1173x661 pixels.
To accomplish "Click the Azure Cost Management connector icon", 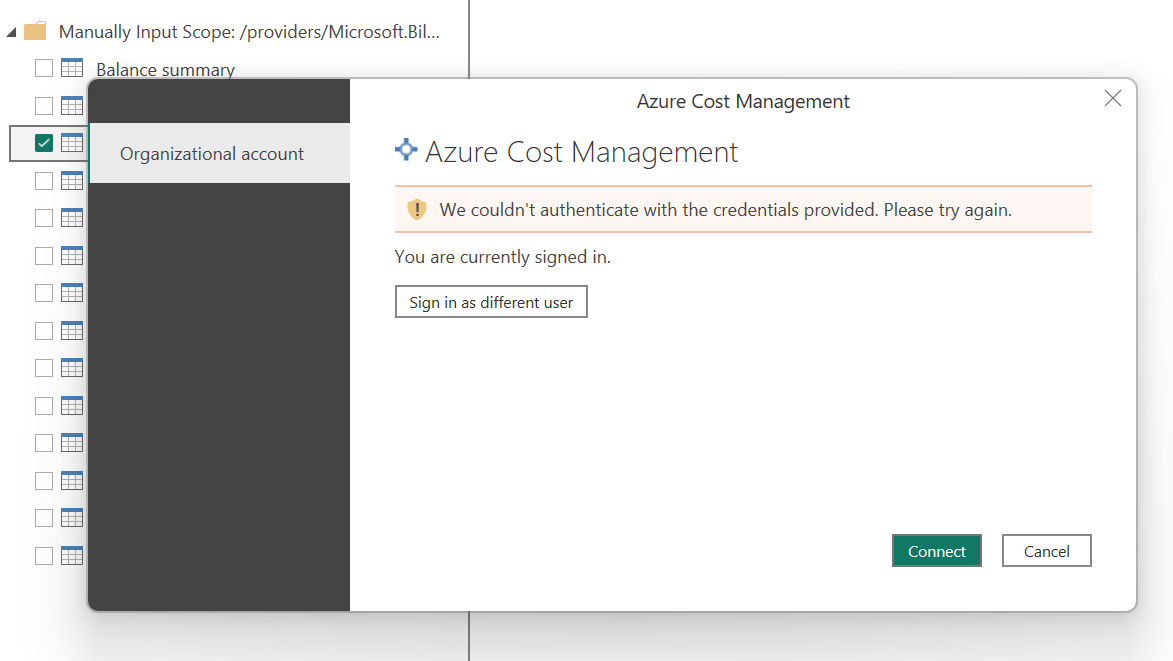I will pyautogui.click(x=406, y=150).
